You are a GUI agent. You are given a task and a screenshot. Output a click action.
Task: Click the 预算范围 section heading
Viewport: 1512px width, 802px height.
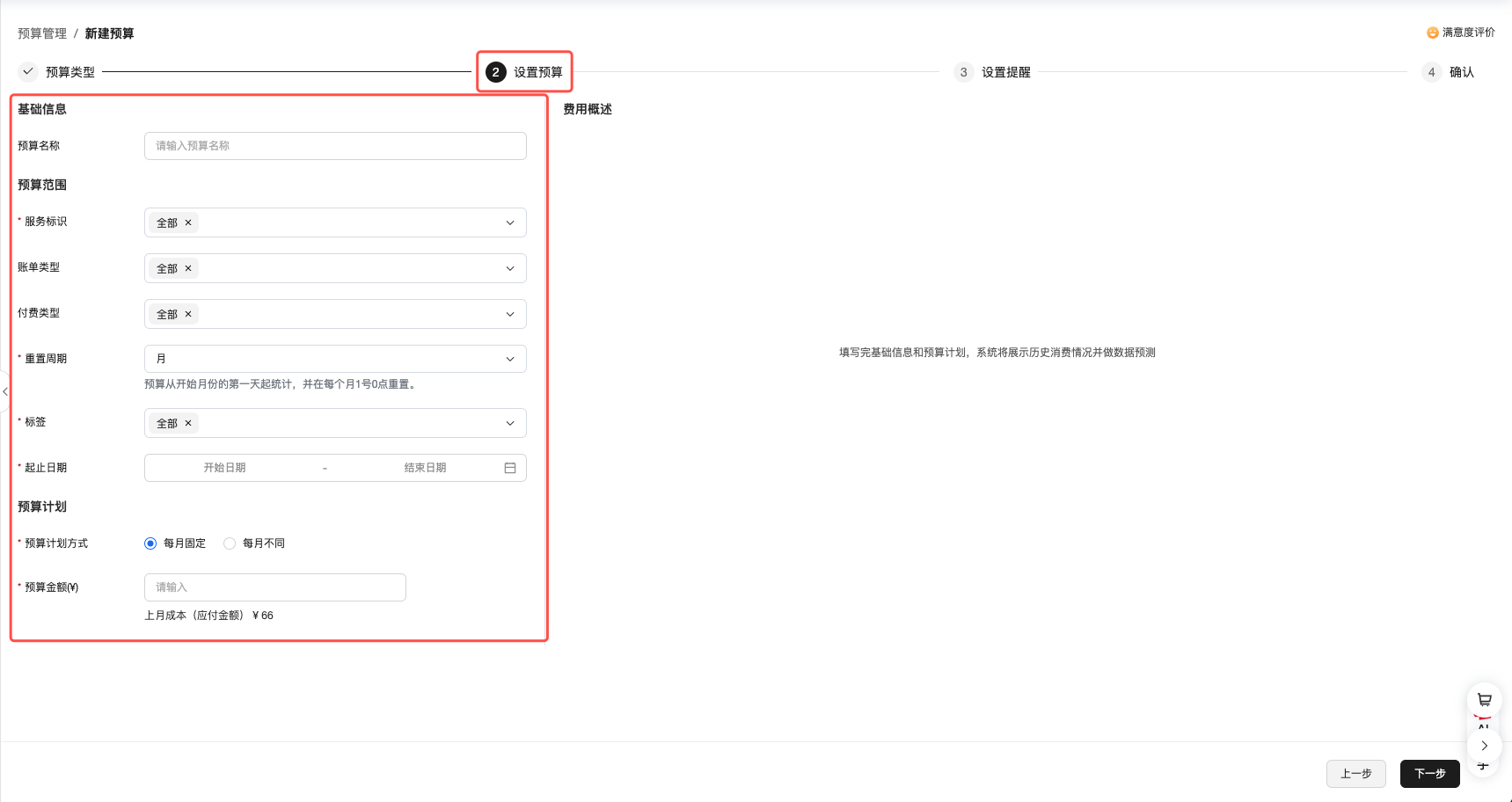[42, 185]
